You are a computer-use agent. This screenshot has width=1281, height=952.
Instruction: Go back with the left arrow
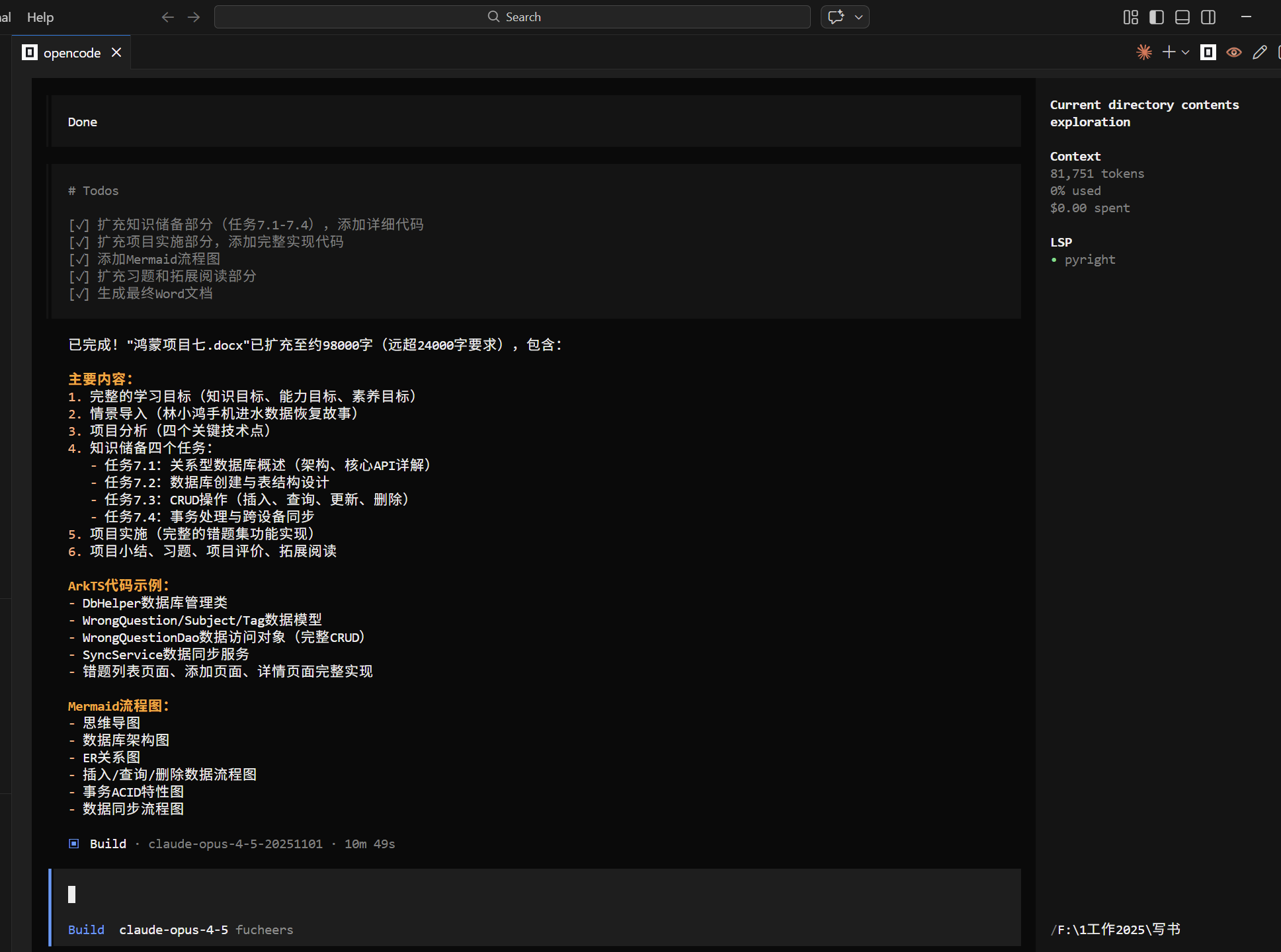tap(167, 17)
